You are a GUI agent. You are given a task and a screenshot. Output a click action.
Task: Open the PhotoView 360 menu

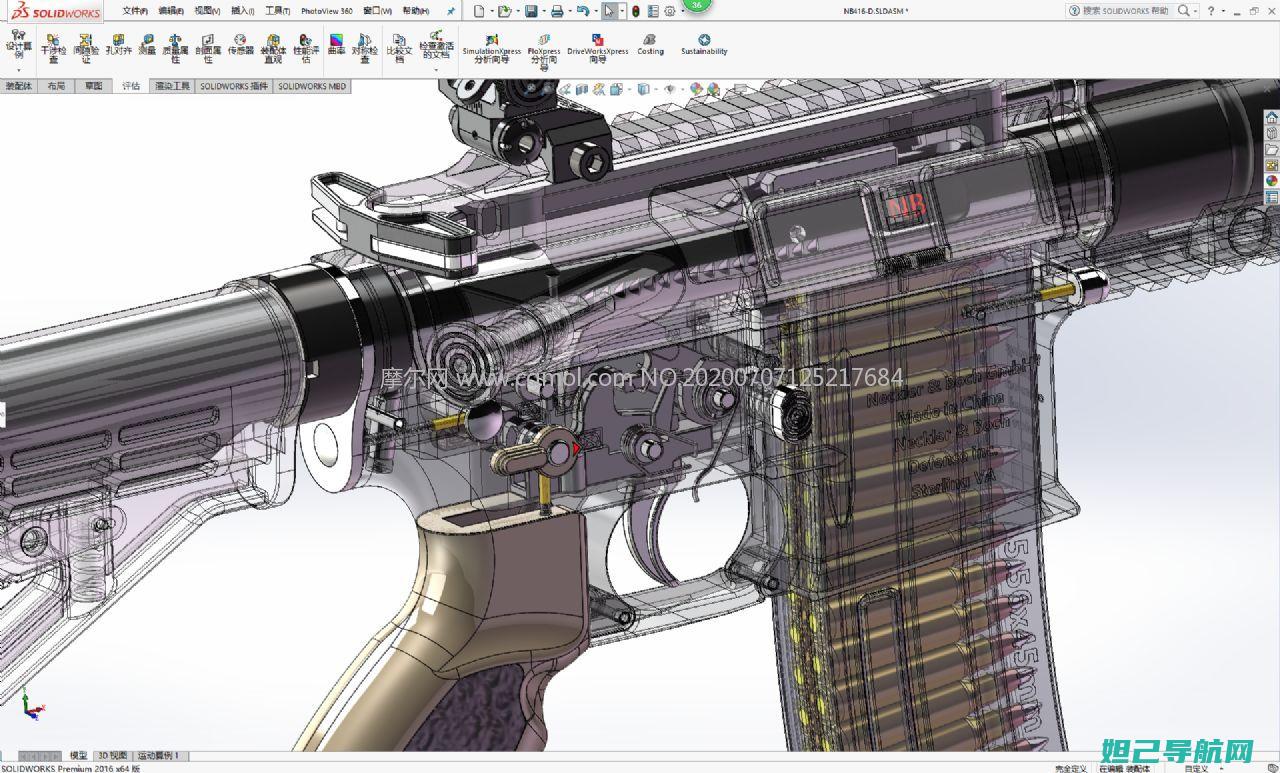pos(327,11)
